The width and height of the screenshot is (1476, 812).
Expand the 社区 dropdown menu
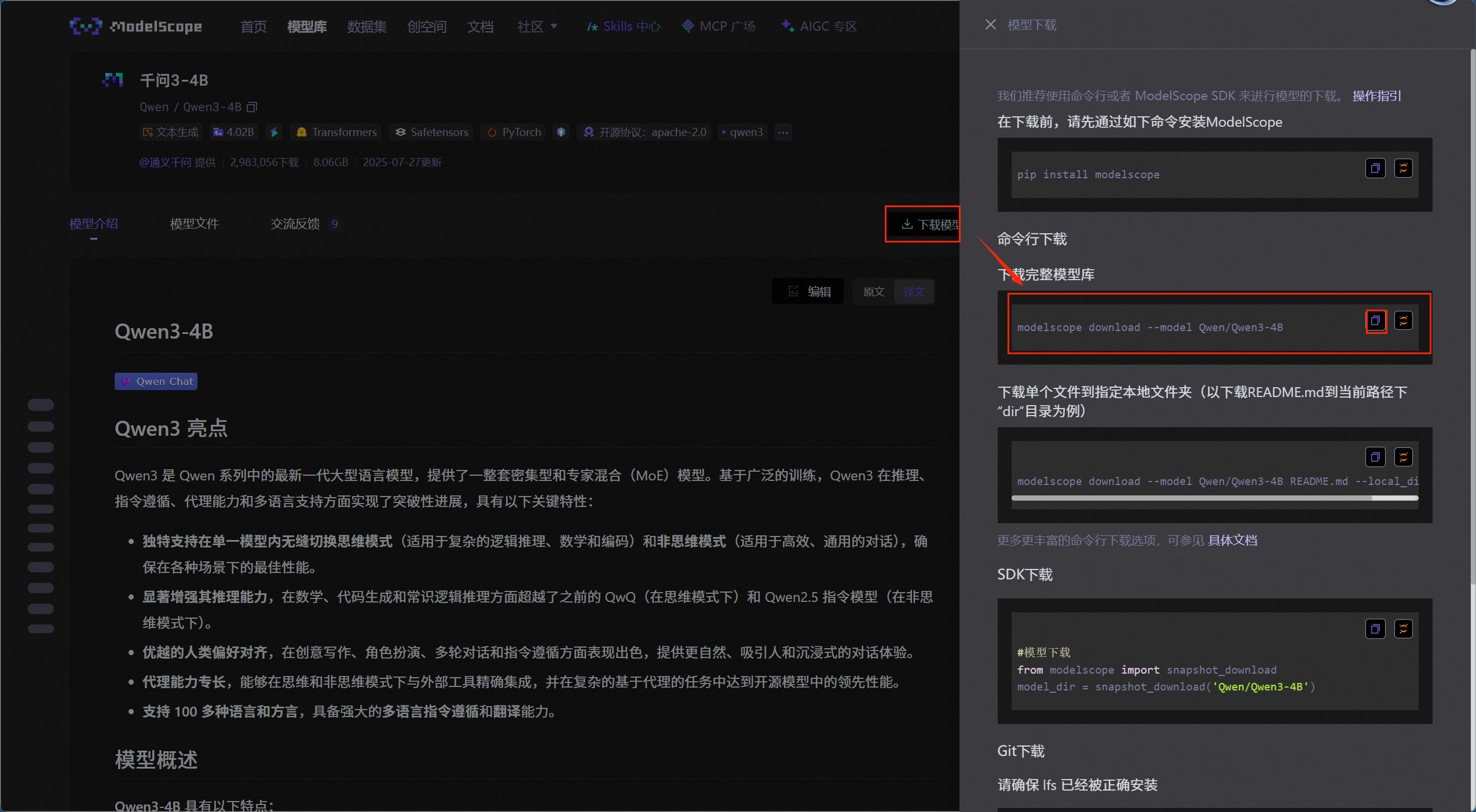point(537,27)
